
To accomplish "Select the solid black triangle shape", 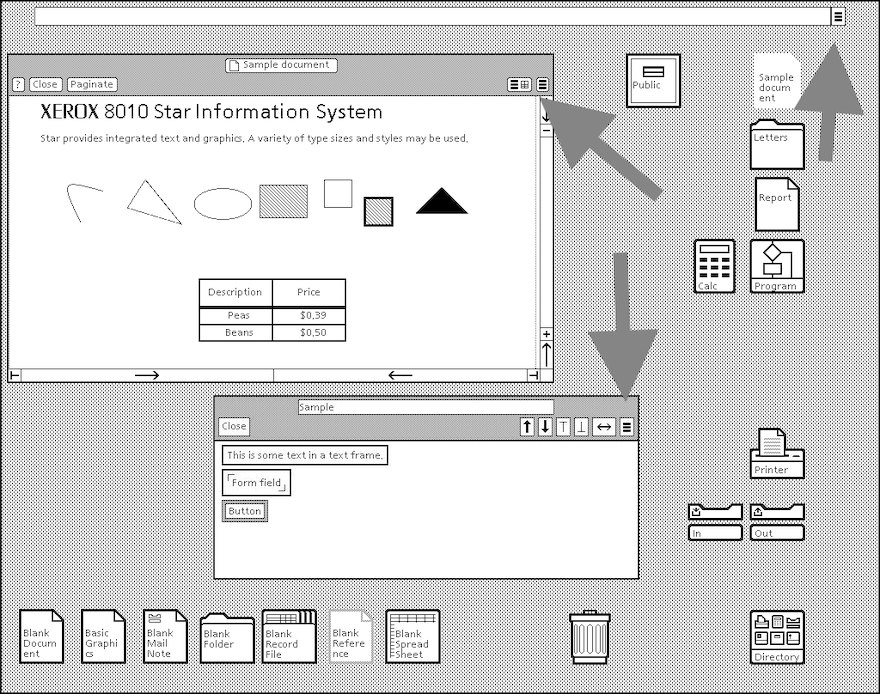I will [442, 201].
